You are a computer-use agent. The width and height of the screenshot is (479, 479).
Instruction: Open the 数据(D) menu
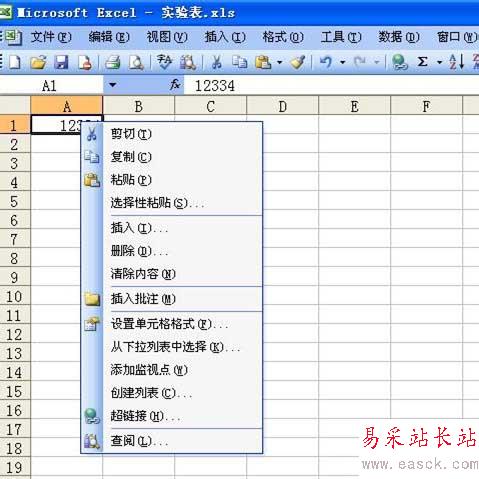tap(399, 37)
